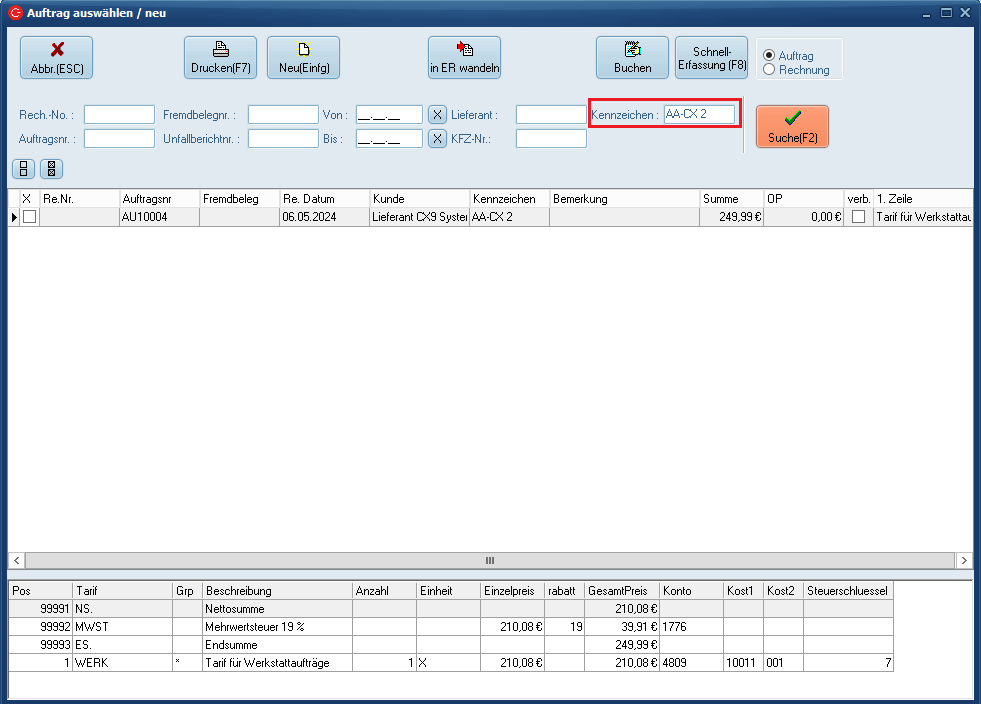
Task: Open Schnell-Erfassung (F8)
Action: (711, 58)
